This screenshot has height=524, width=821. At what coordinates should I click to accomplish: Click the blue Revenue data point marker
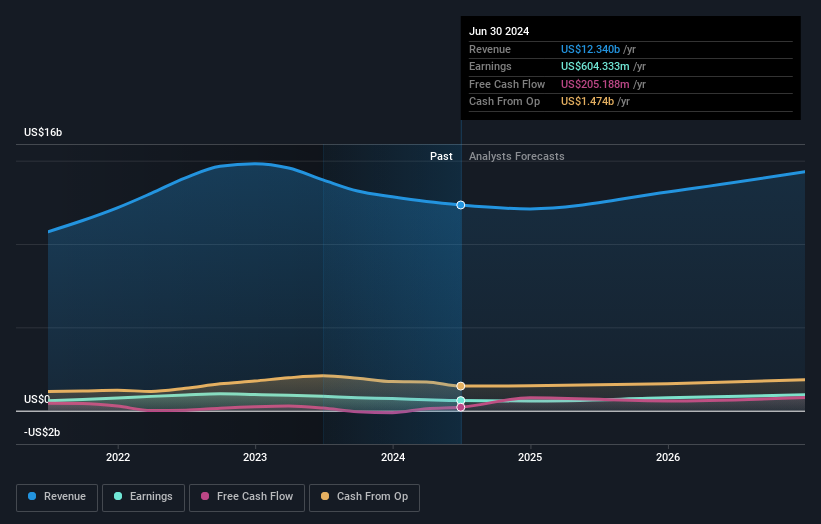tap(461, 205)
